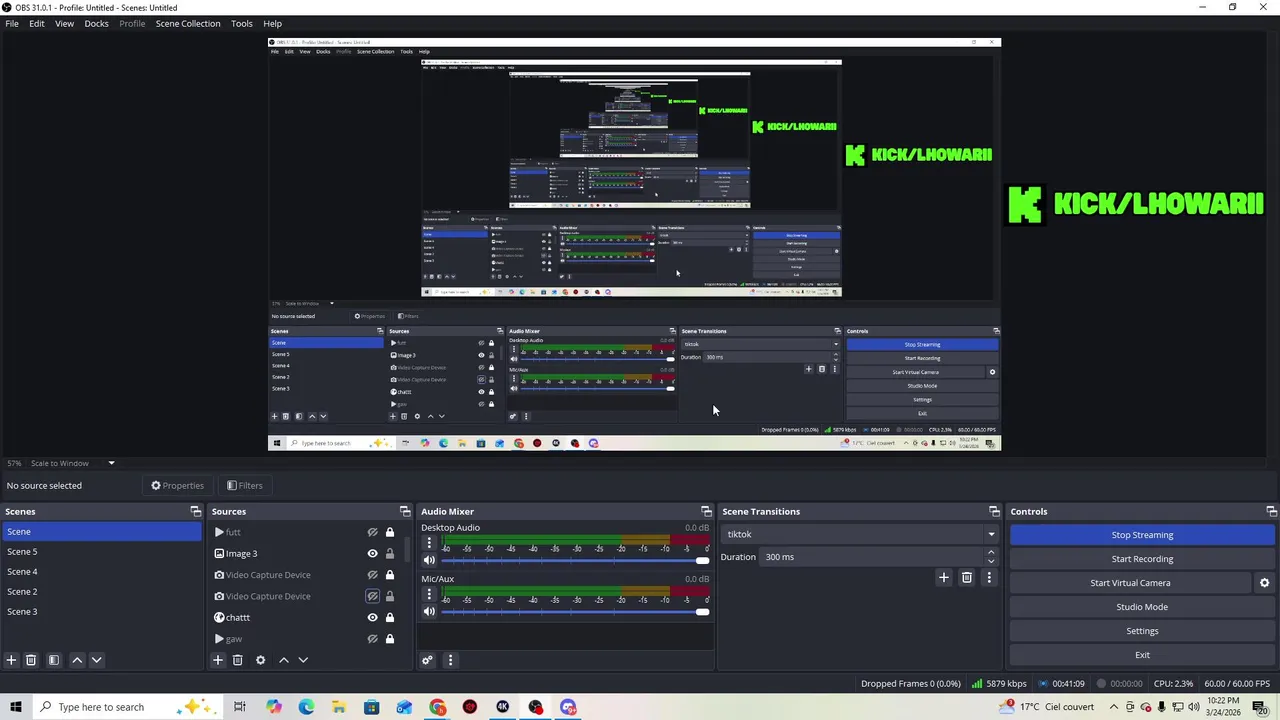
Task: Undock the Scene Transitions panel
Action: (x=994, y=511)
